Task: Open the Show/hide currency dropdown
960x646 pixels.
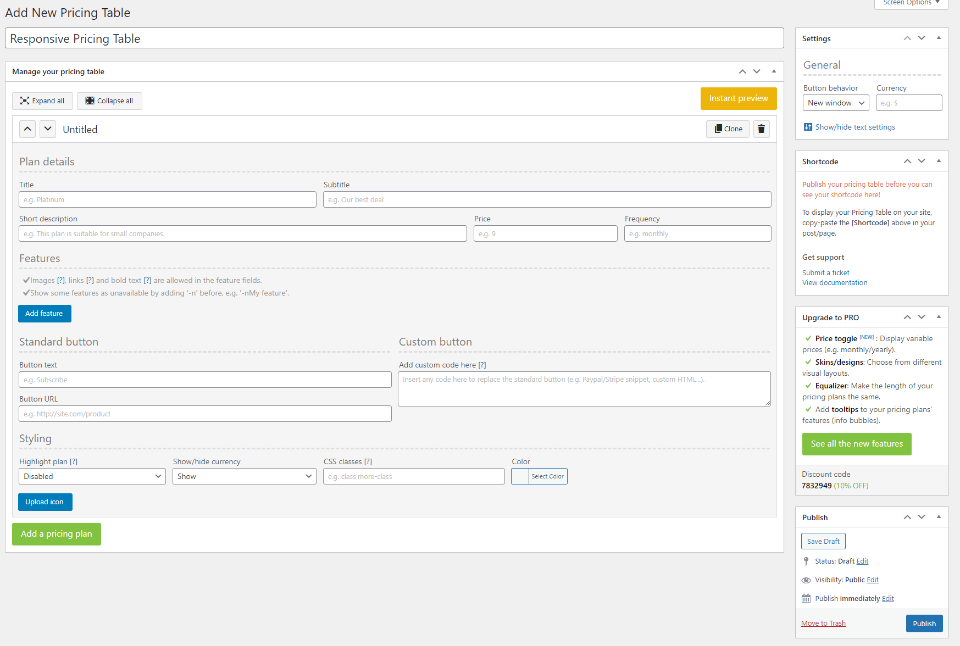Action: click(244, 477)
